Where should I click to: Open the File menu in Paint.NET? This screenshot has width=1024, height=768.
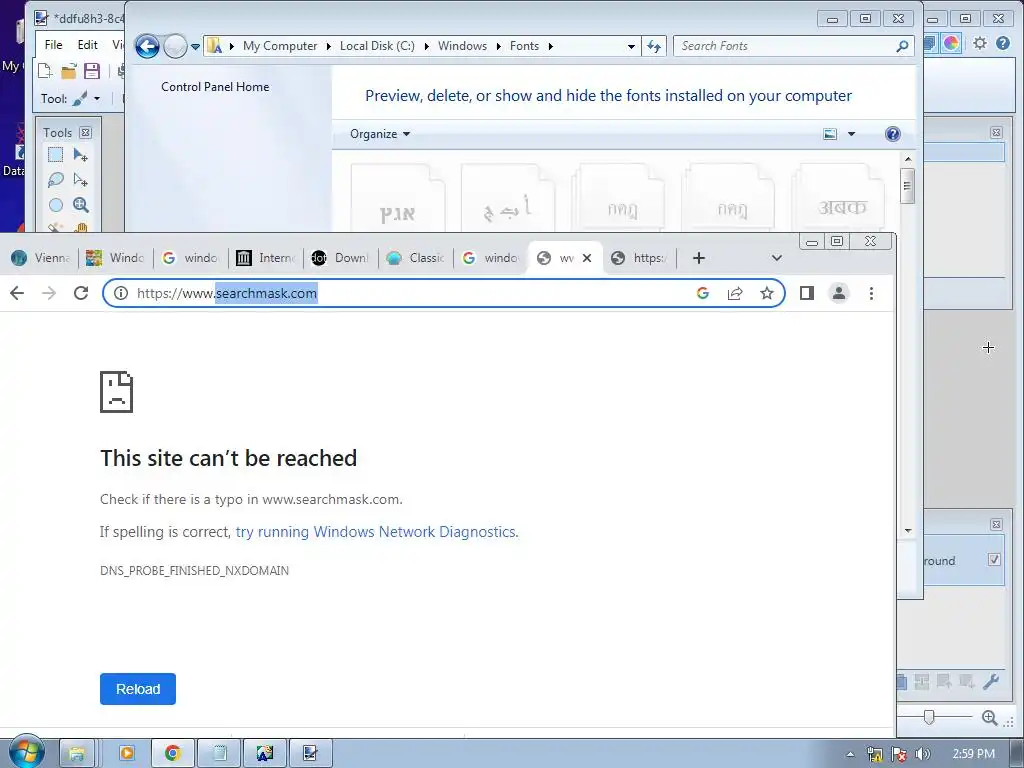coord(54,44)
